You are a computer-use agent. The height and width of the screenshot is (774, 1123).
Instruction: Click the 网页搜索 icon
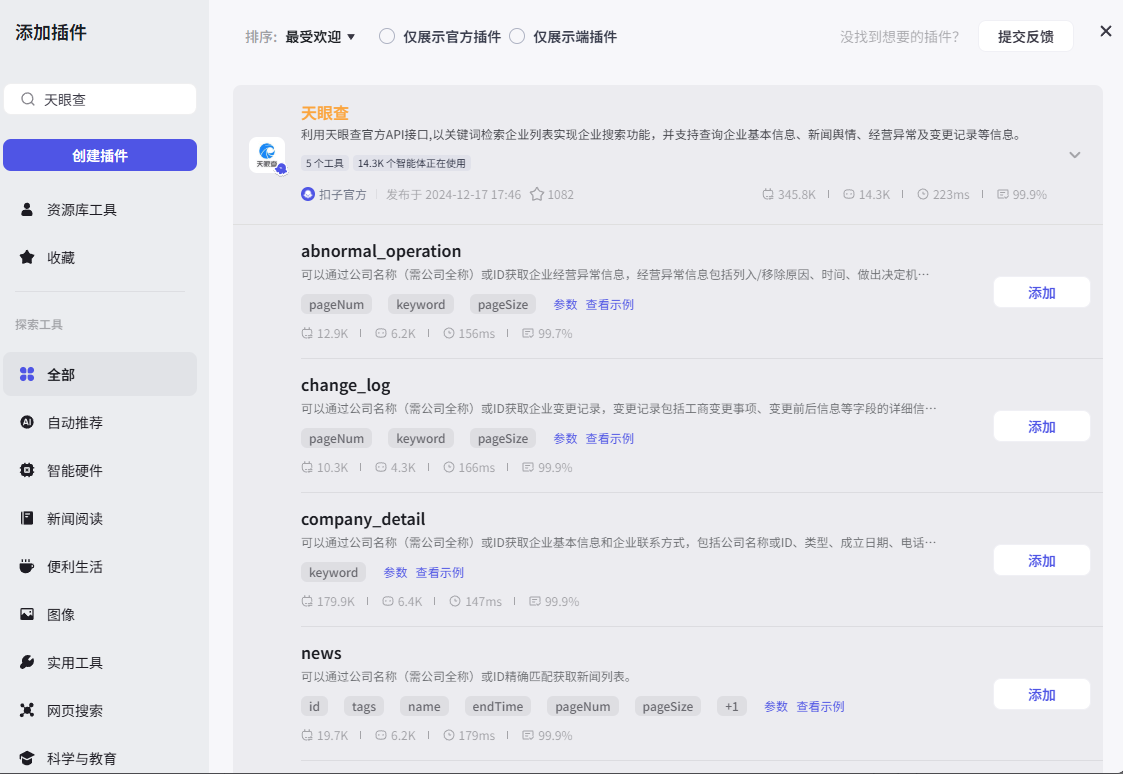click(27, 710)
